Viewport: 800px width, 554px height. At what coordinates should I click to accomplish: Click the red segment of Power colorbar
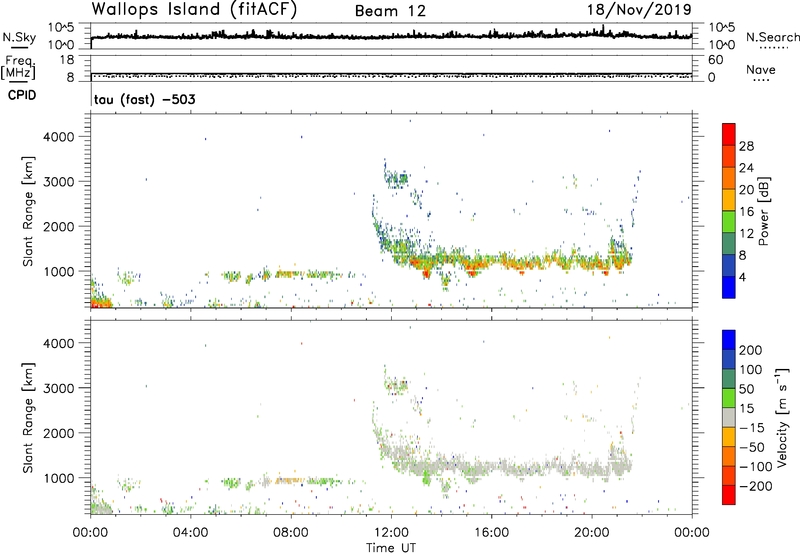[729, 134]
